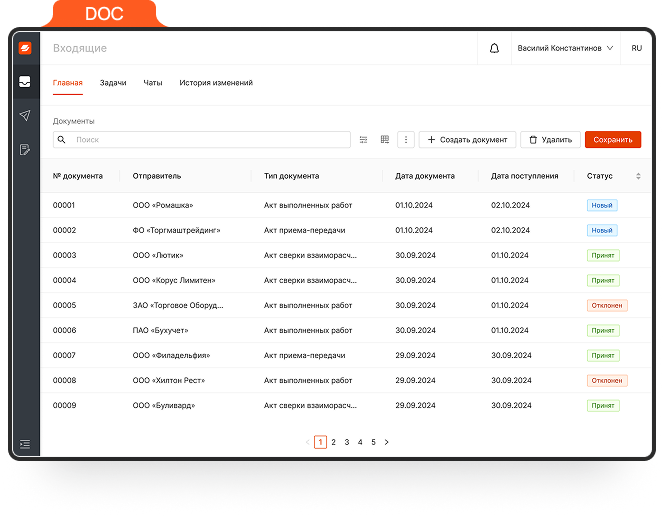Open Василий Константинов user dropdown

pos(565,48)
